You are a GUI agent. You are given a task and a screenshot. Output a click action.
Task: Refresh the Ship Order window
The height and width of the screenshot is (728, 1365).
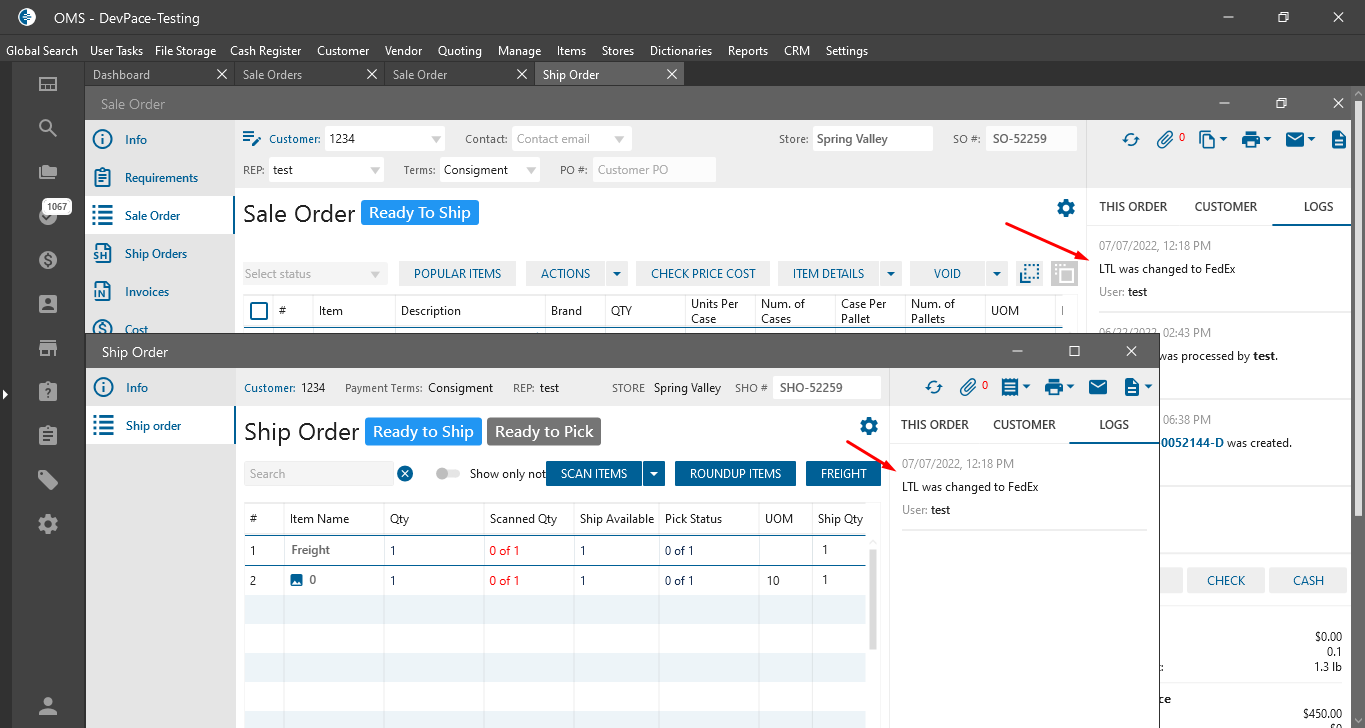(934, 387)
